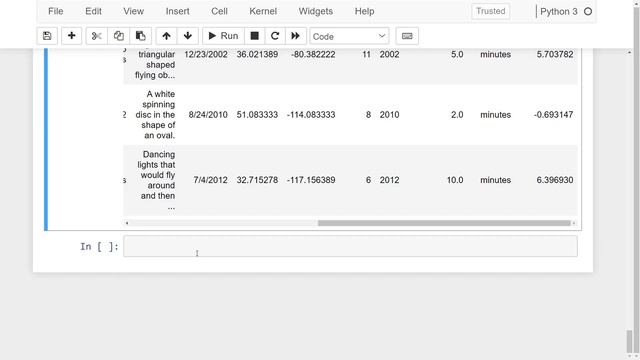The height and width of the screenshot is (360, 640).
Task: Click the left arrow of table scrollbar
Action: point(127,223)
